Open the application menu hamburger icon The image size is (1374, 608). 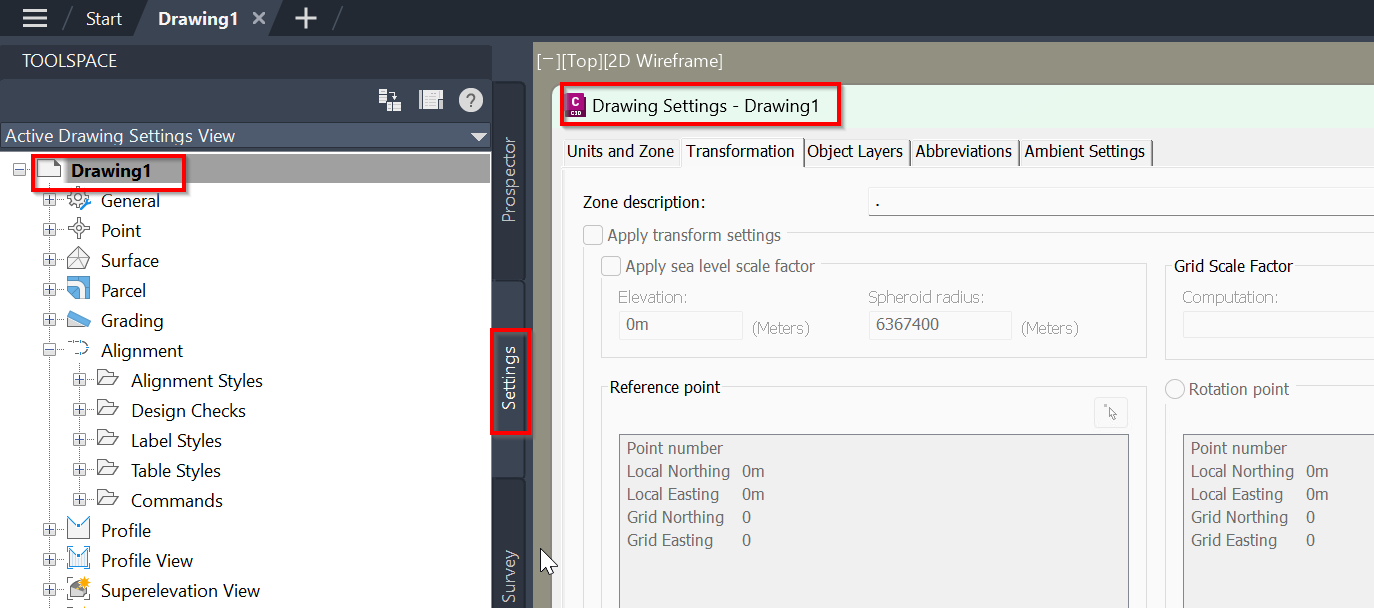click(34, 17)
